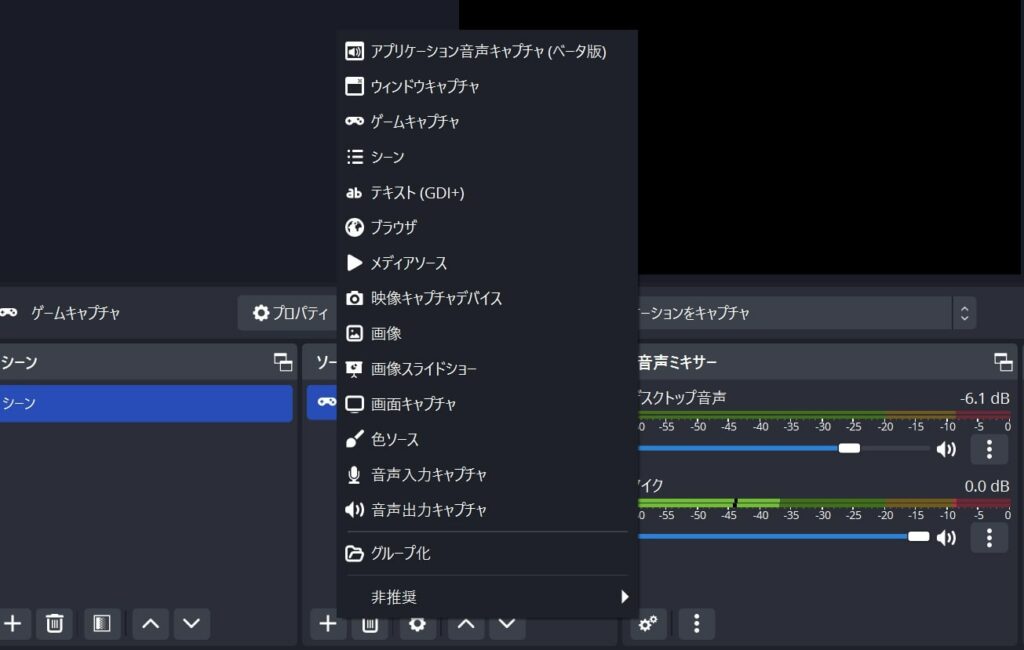Choose 音声入力キャプチャ source
The height and width of the screenshot is (650, 1024).
coord(487,474)
